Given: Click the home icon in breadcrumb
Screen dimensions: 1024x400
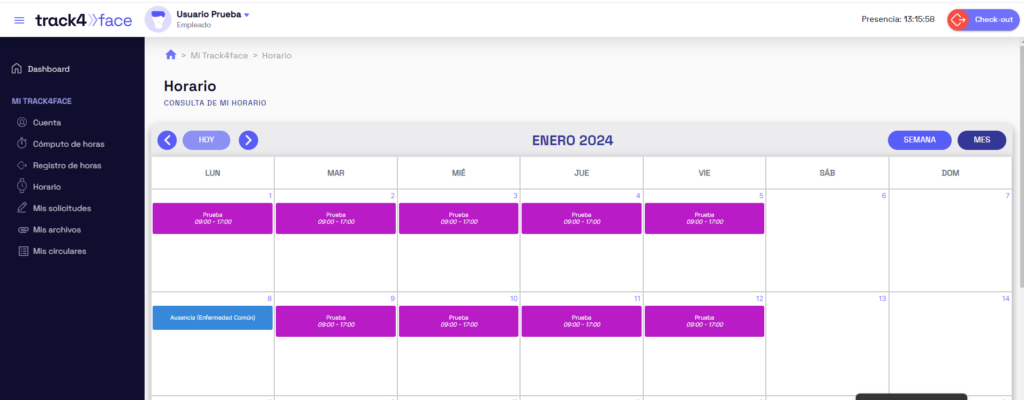Looking at the screenshot, I should point(171,55).
